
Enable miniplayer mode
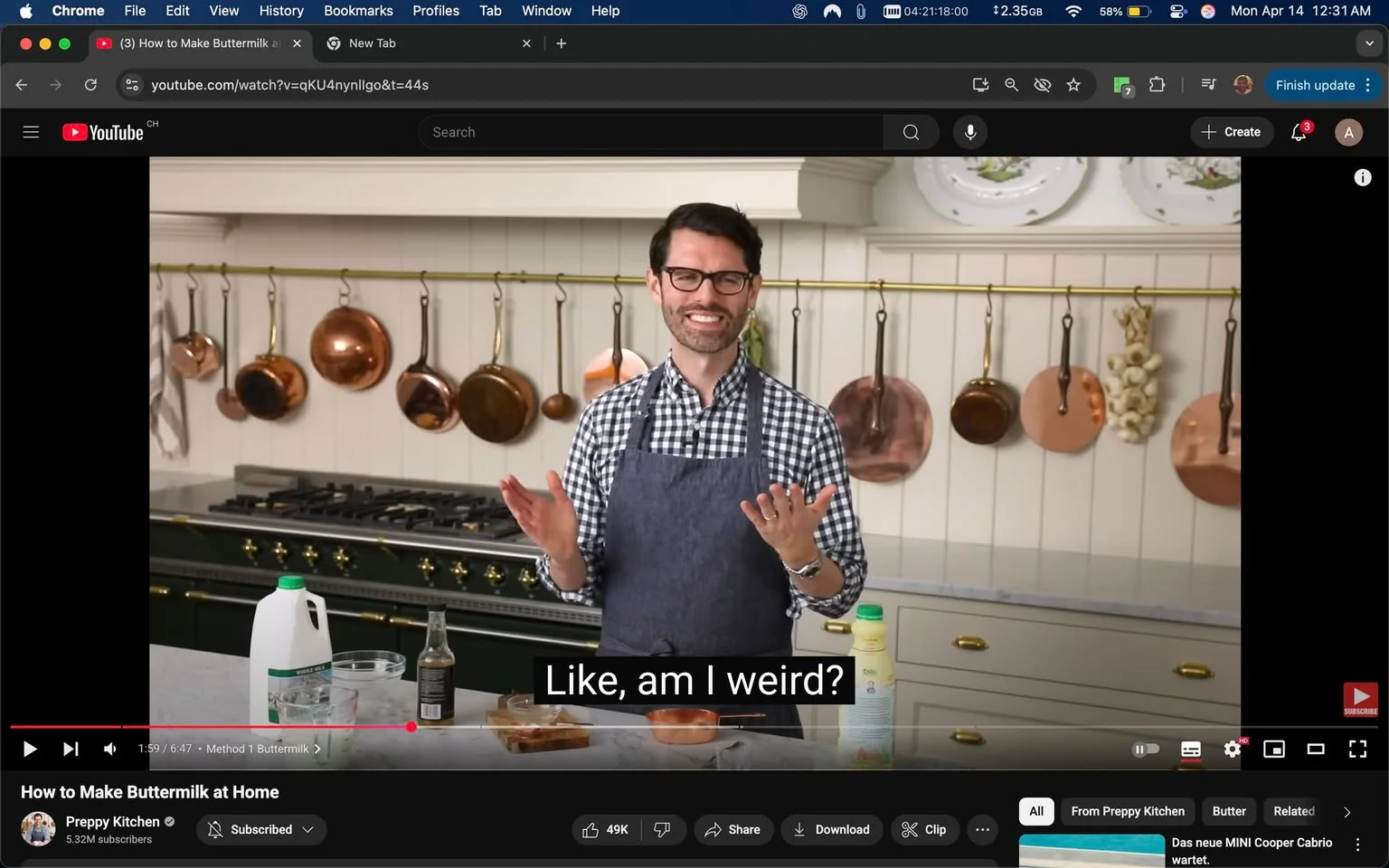point(1274,749)
